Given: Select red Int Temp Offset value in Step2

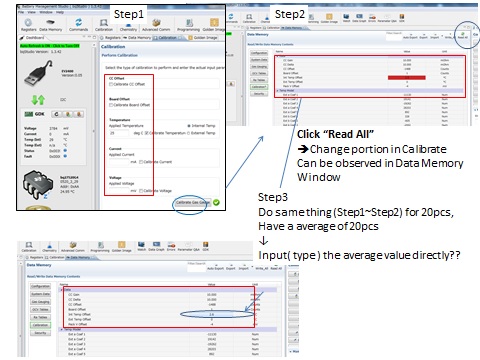Looking at the screenshot, I should 407,78.
